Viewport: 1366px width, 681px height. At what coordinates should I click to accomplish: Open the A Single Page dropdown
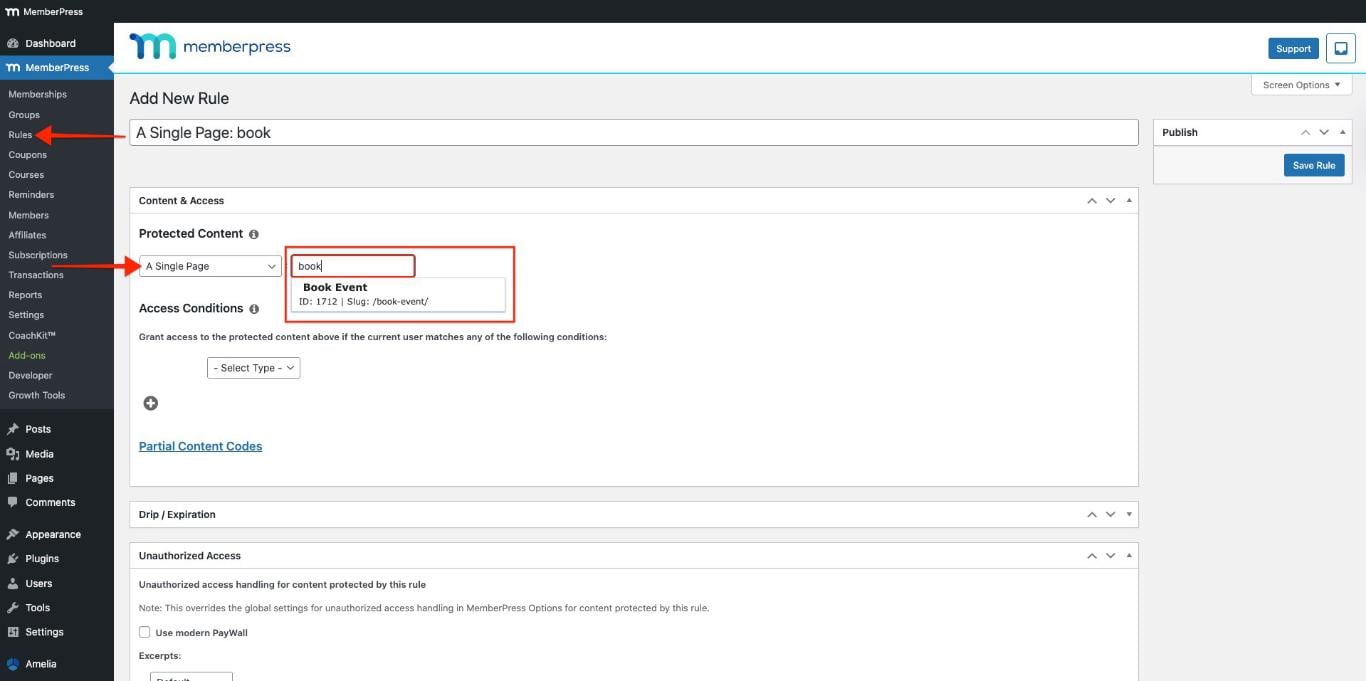[x=209, y=266]
